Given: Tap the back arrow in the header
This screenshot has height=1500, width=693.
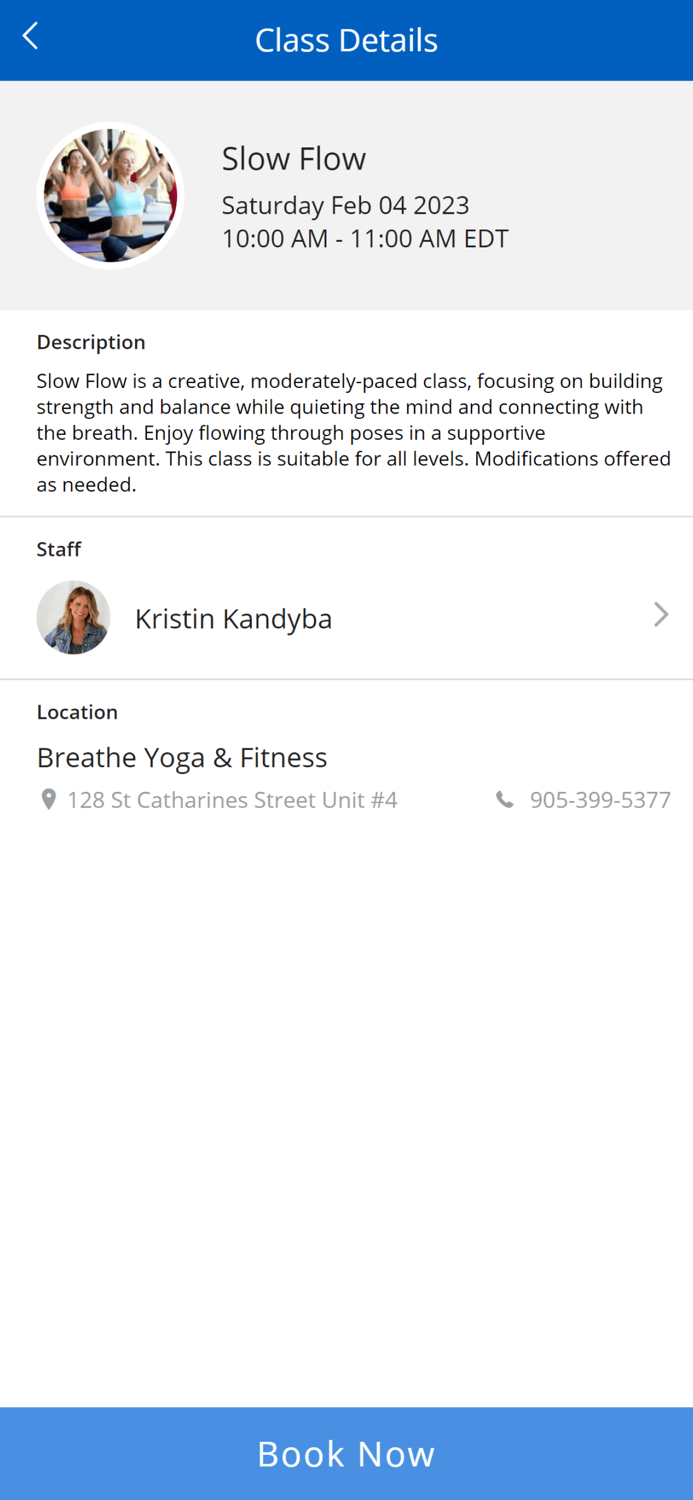Looking at the screenshot, I should coord(29,35).
